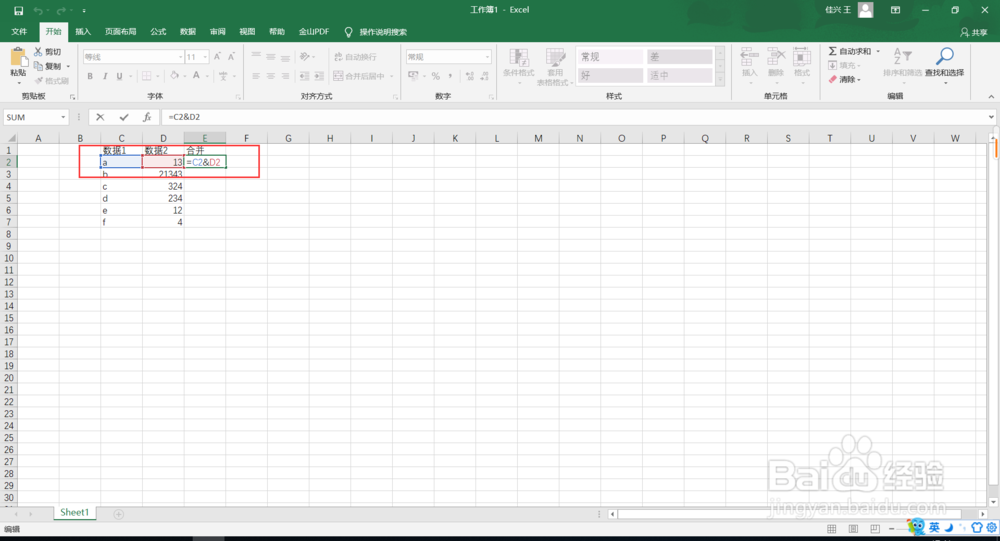
Task: Toggle Italic formatting
Action: pos(105,76)
